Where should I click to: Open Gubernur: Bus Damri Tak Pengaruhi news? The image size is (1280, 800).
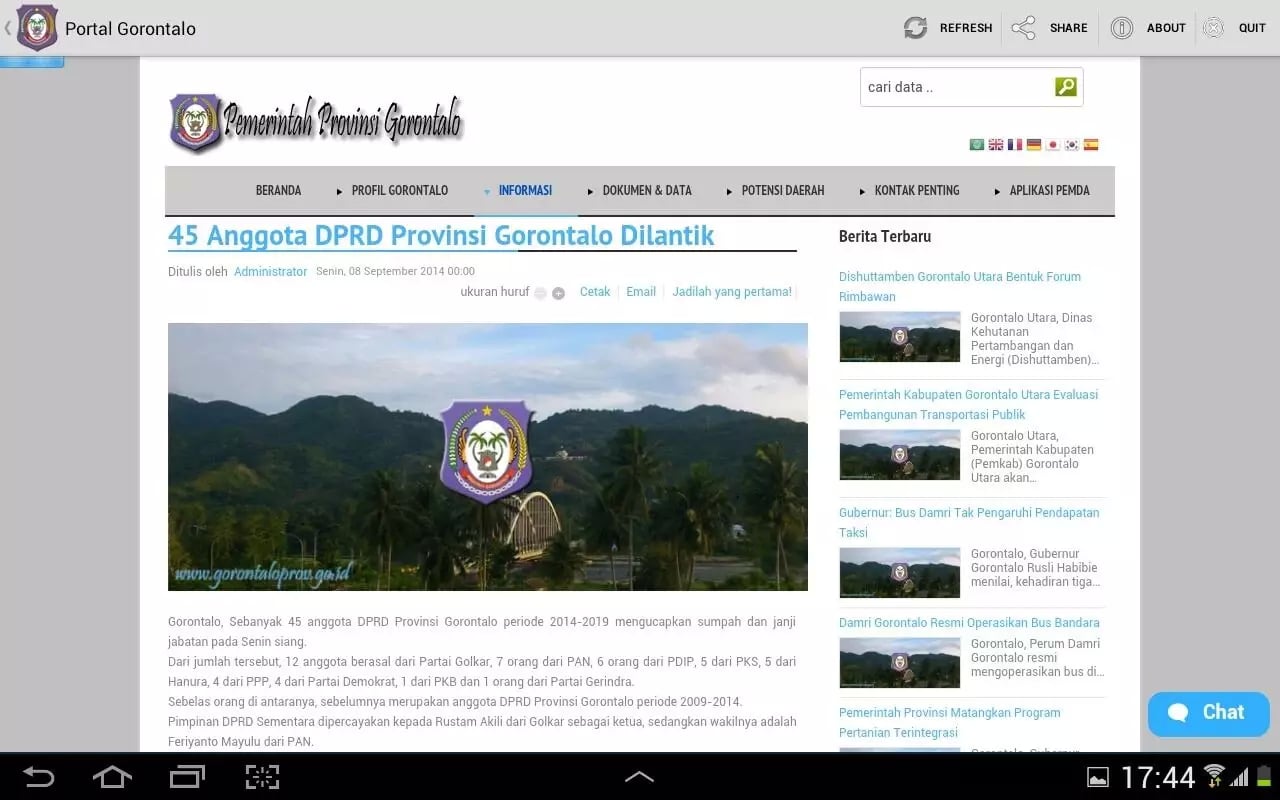click(969, 522)
